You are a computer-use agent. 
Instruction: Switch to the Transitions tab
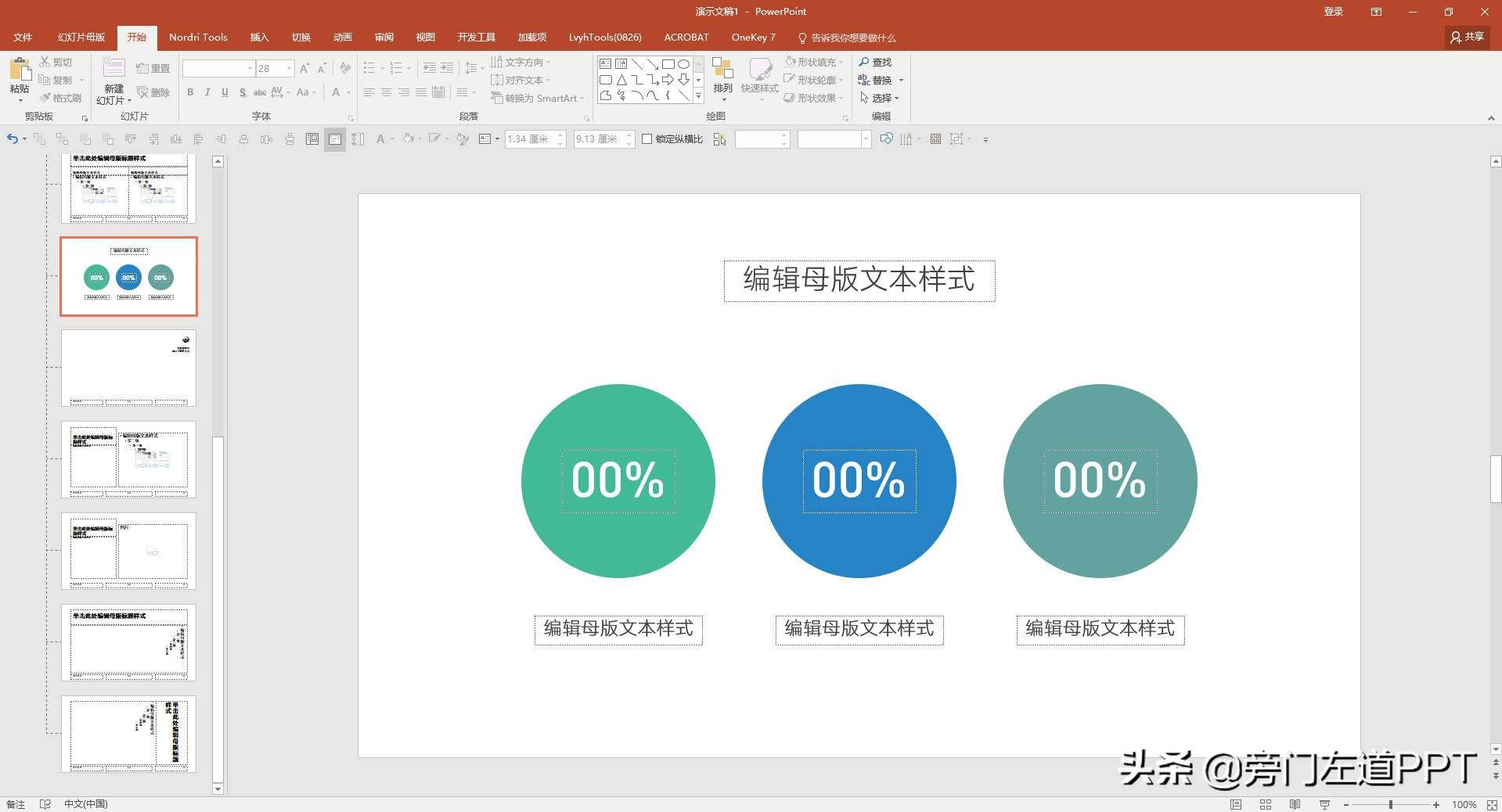301,38
